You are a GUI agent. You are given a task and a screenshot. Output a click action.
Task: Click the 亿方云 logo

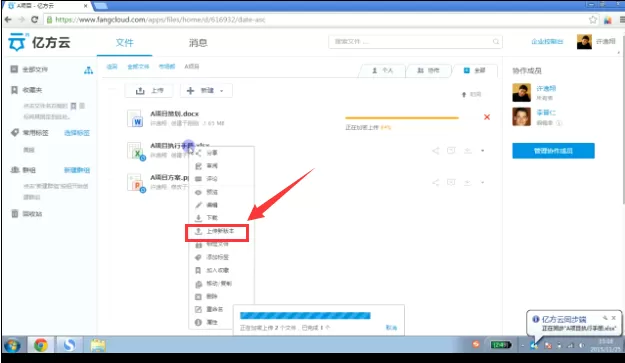(39, 42)
